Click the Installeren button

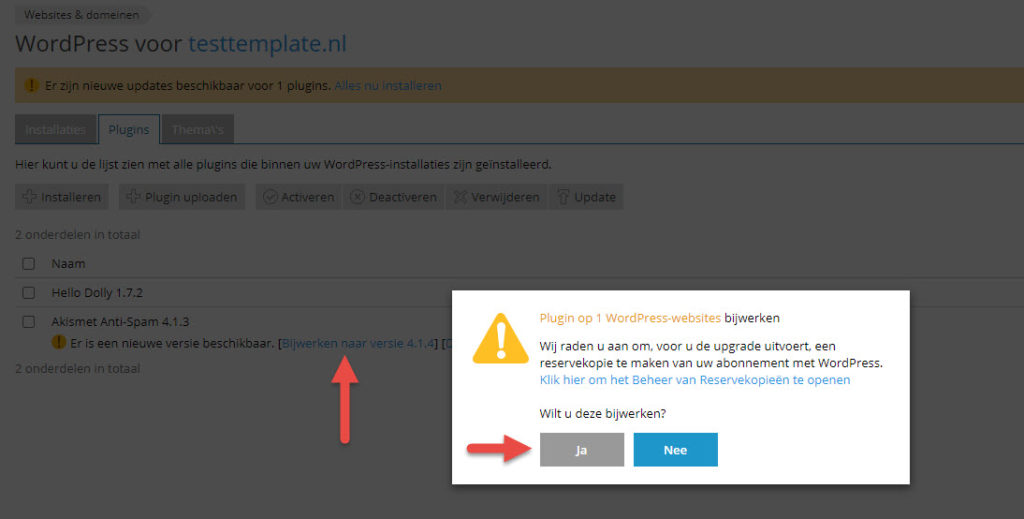(x=62, y=197)
